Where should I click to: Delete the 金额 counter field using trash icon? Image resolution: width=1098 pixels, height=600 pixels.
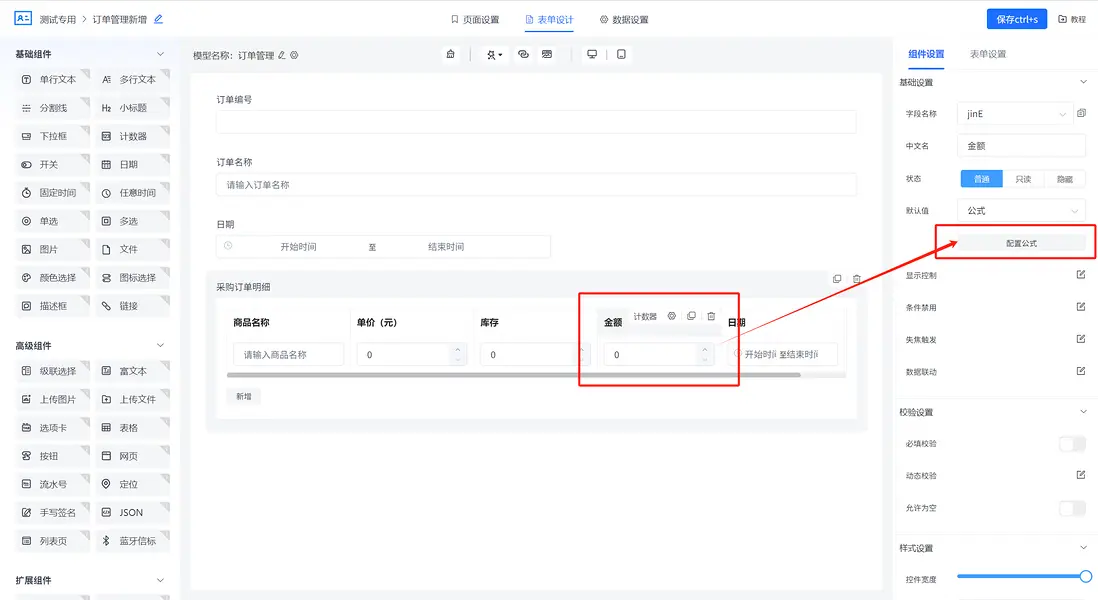(x=711, y=316)
